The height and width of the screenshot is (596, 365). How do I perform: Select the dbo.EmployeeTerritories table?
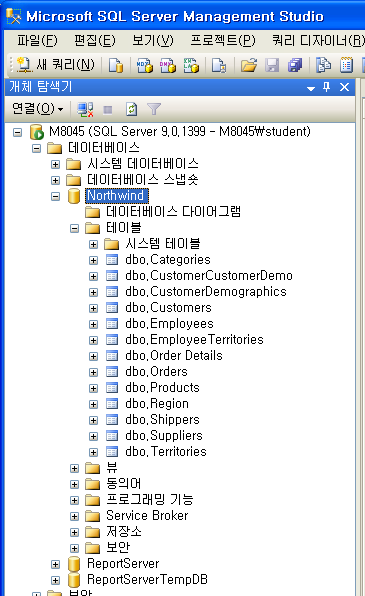[x=194, y=339]
